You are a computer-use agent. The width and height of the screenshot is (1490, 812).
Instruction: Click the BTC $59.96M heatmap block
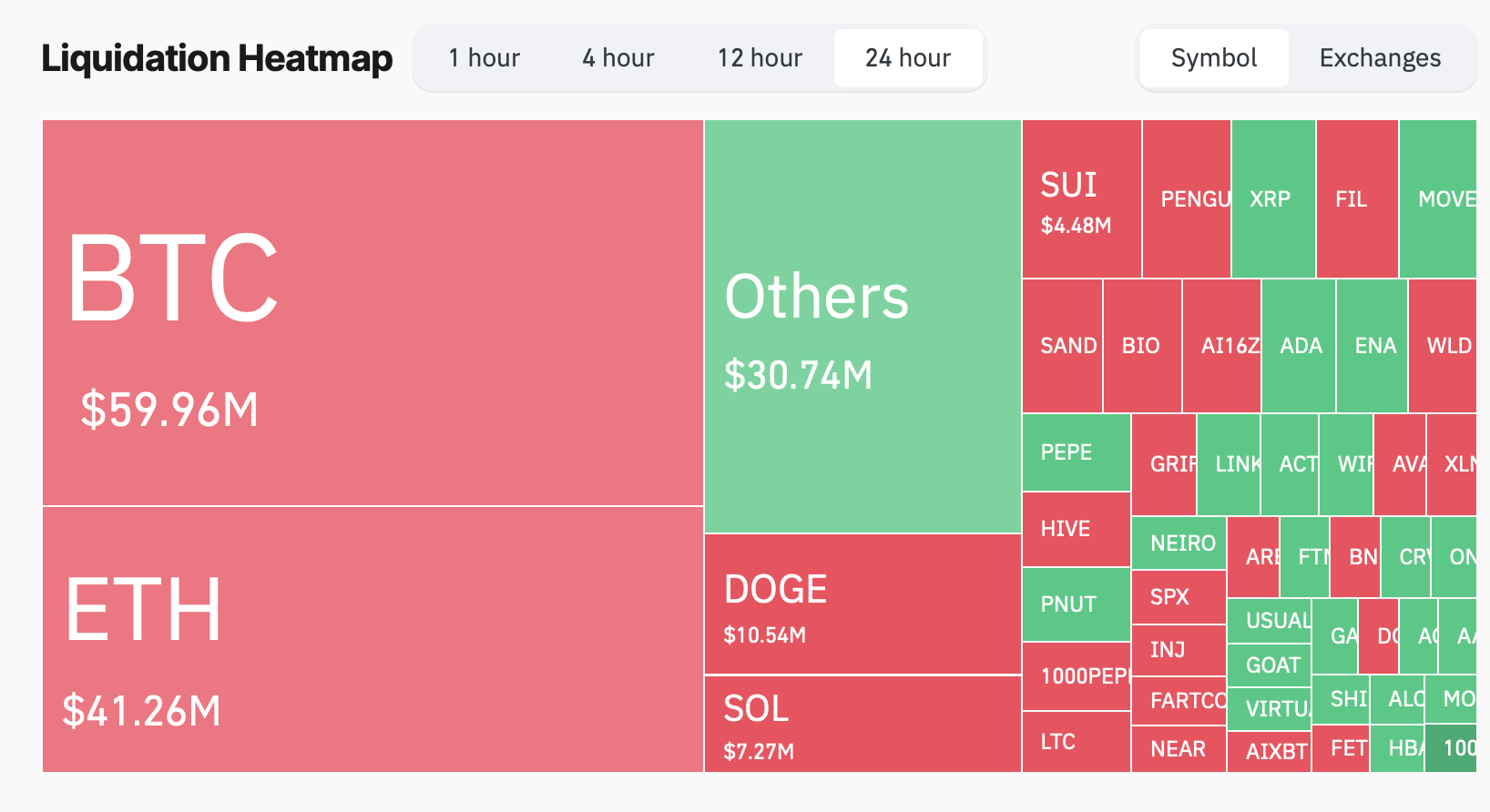372,312
